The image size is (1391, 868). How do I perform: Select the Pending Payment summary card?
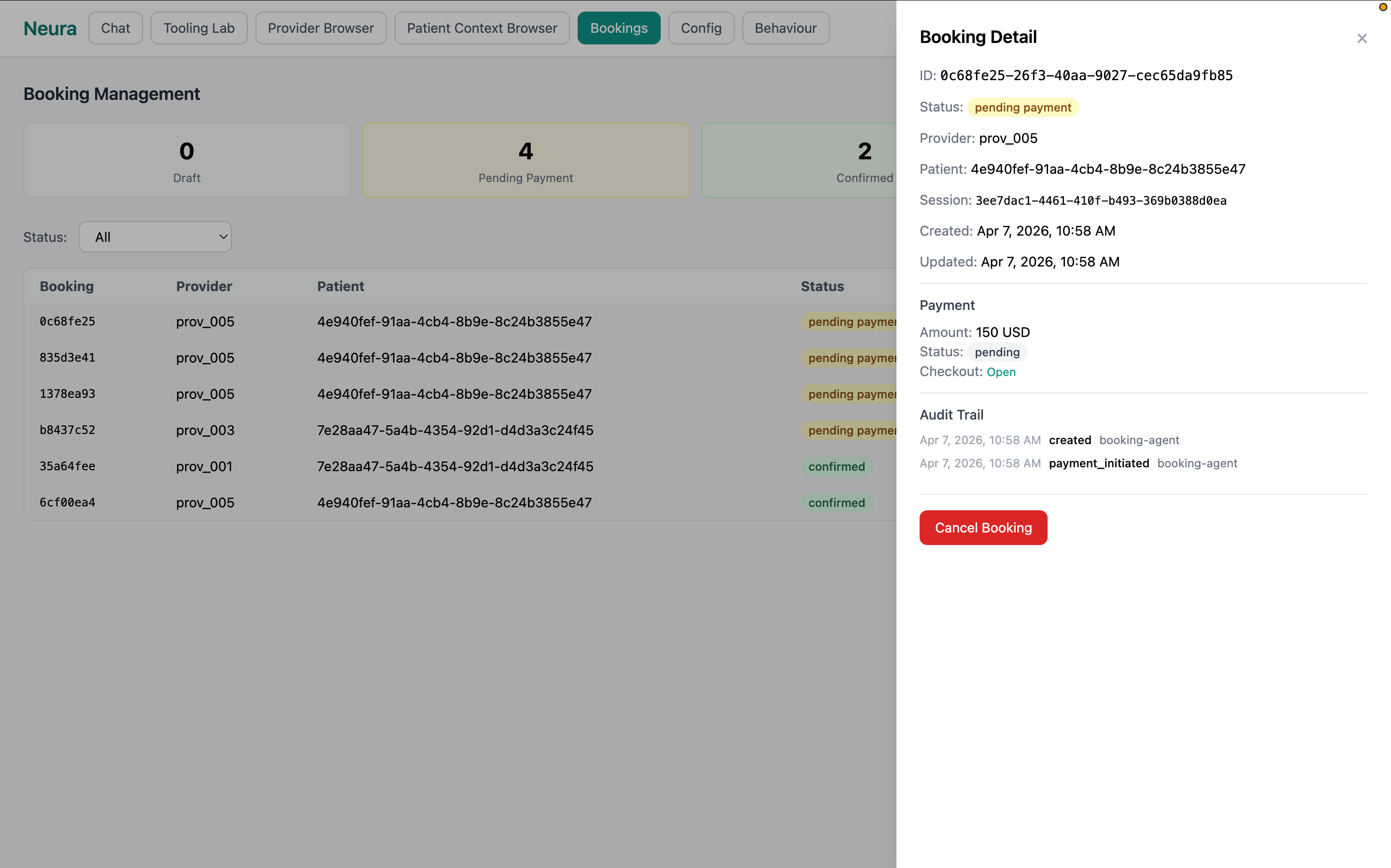(x=525, y=160)
